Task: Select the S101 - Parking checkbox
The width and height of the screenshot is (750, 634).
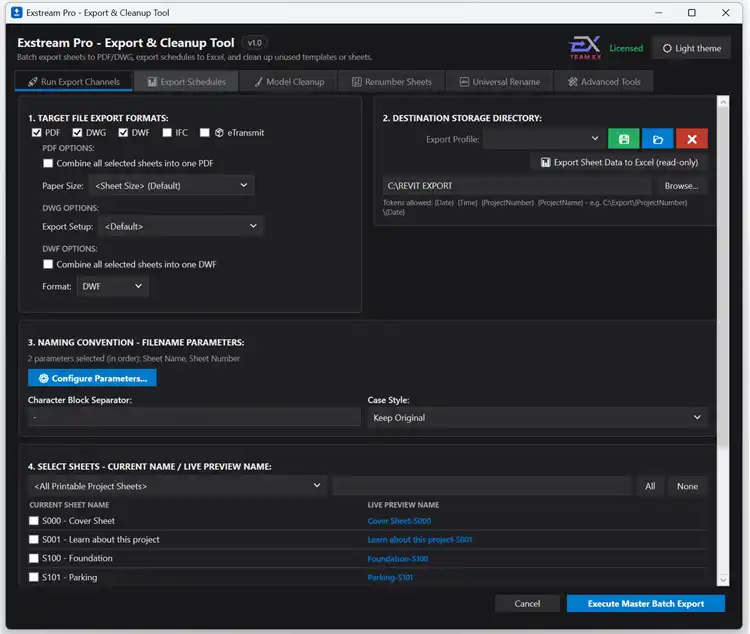Action: click(33, 577)
